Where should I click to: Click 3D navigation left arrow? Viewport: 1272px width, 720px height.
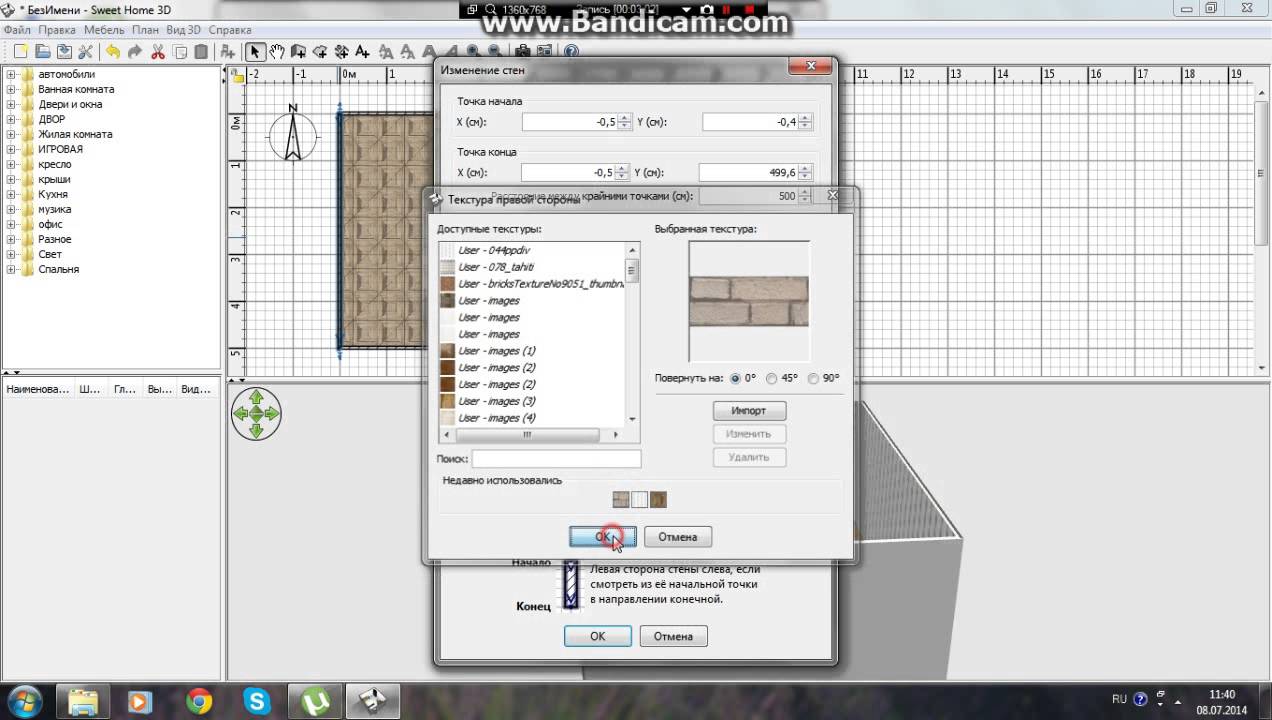tap(240, 414)
